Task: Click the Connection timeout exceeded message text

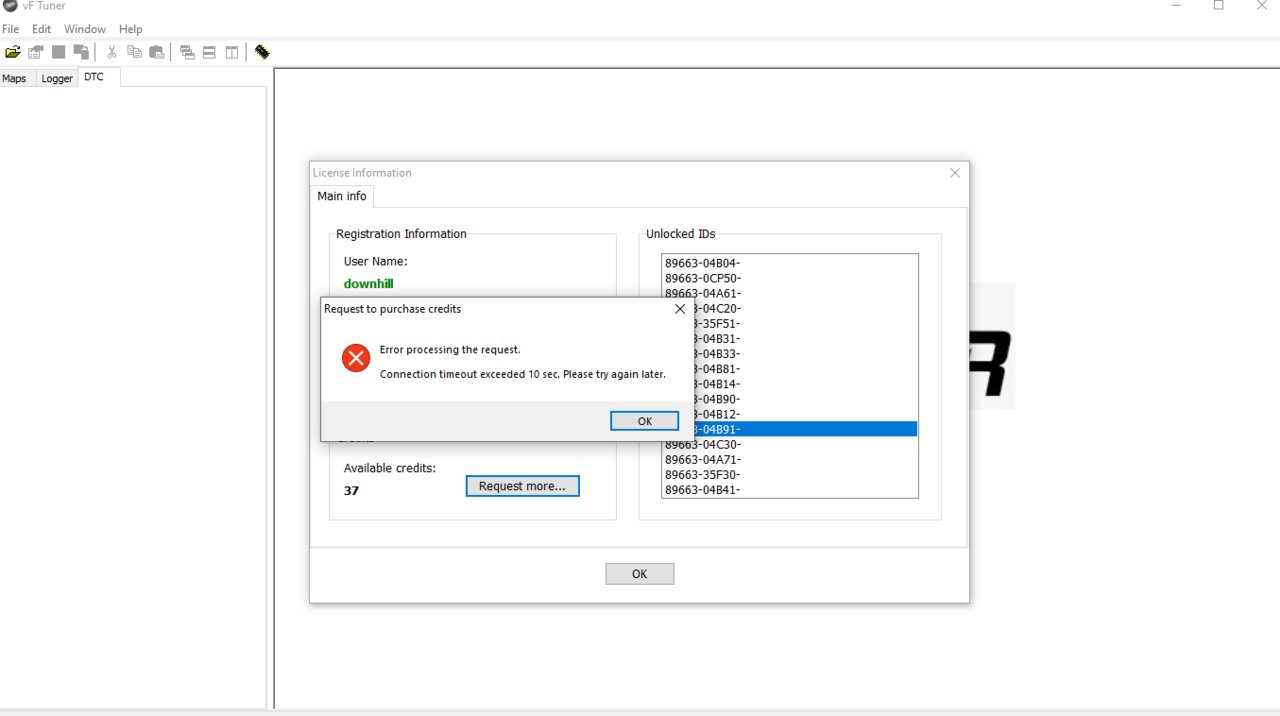Action: click(523, 374)
